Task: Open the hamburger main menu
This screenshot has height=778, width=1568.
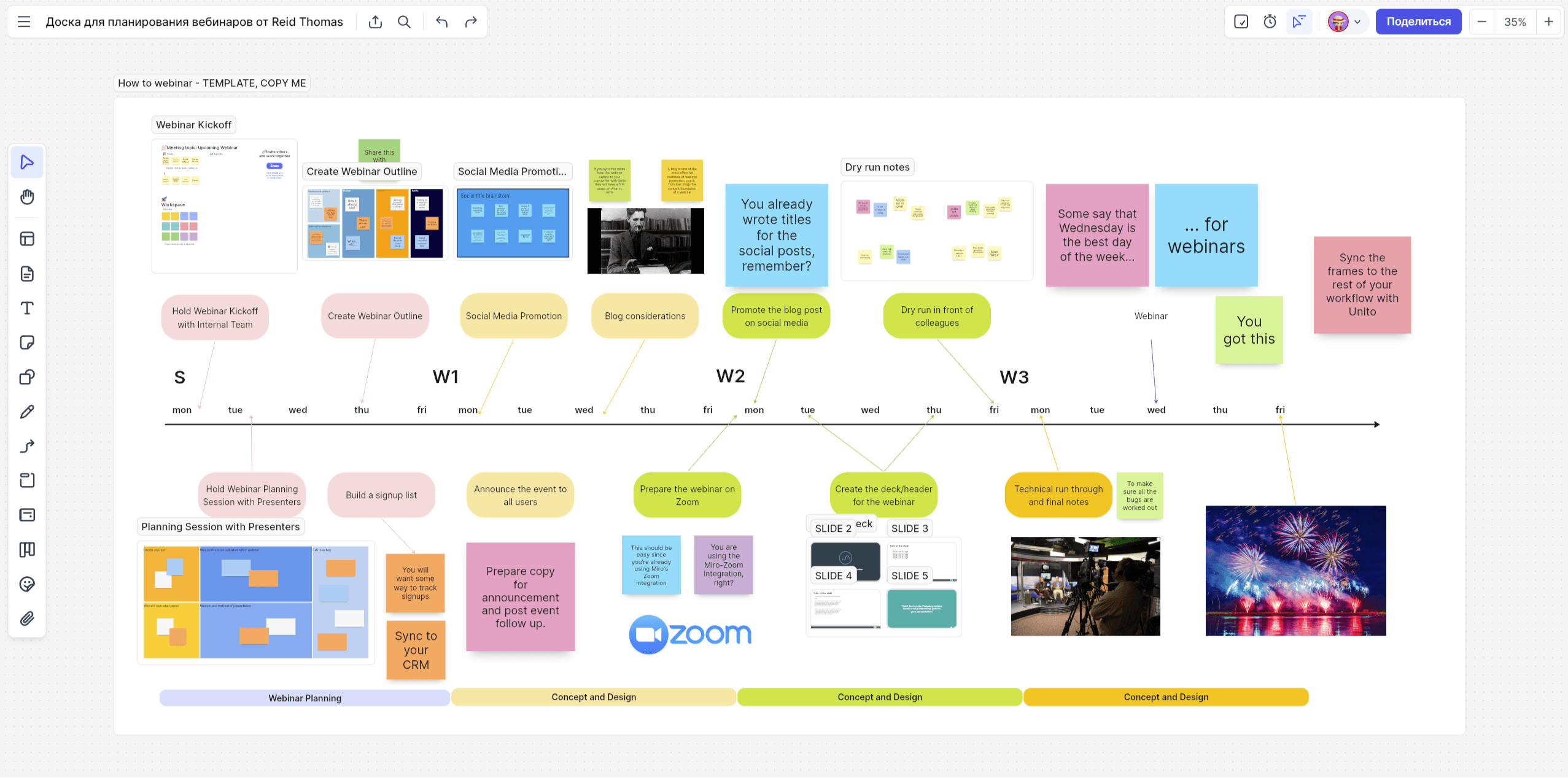Action: coord(24,22)
